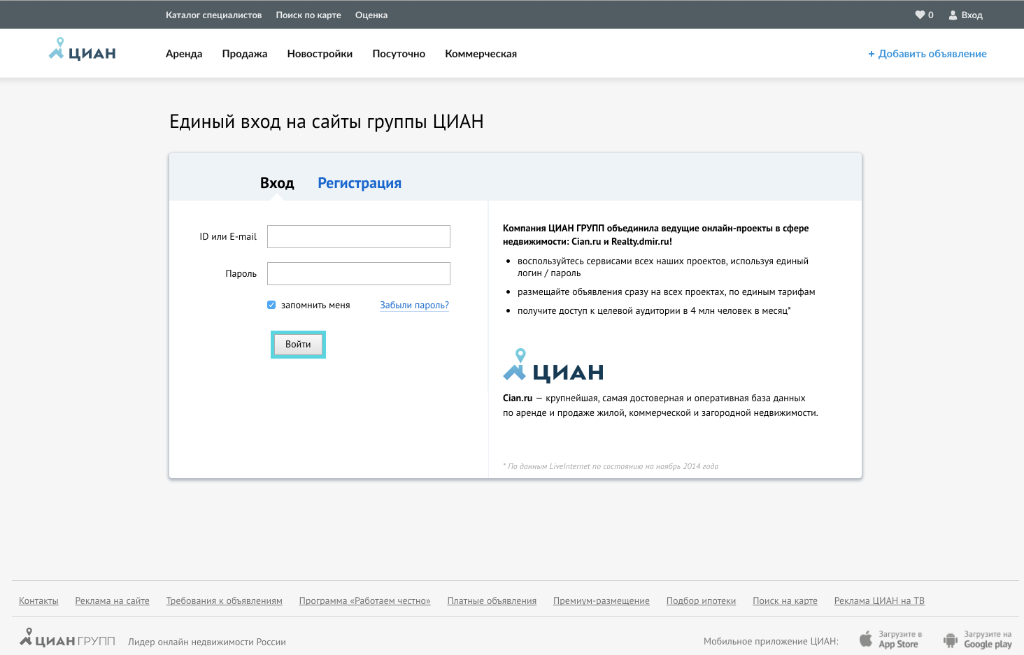This screenshot has width=1024, height=655.
Task: Click '+ Добавить объявление' link
Action: (927, 54)
